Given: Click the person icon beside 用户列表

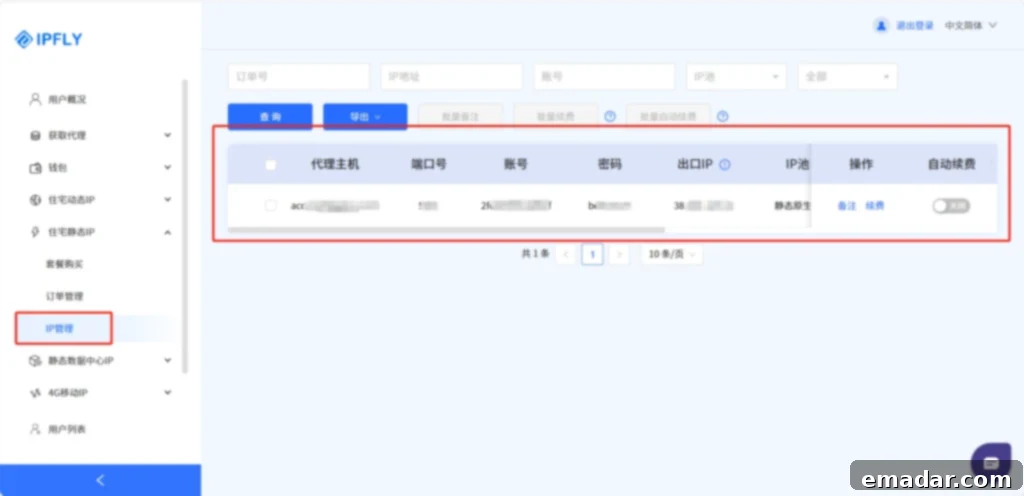Looking at the screenshot, I should click(x=35, y=429).
